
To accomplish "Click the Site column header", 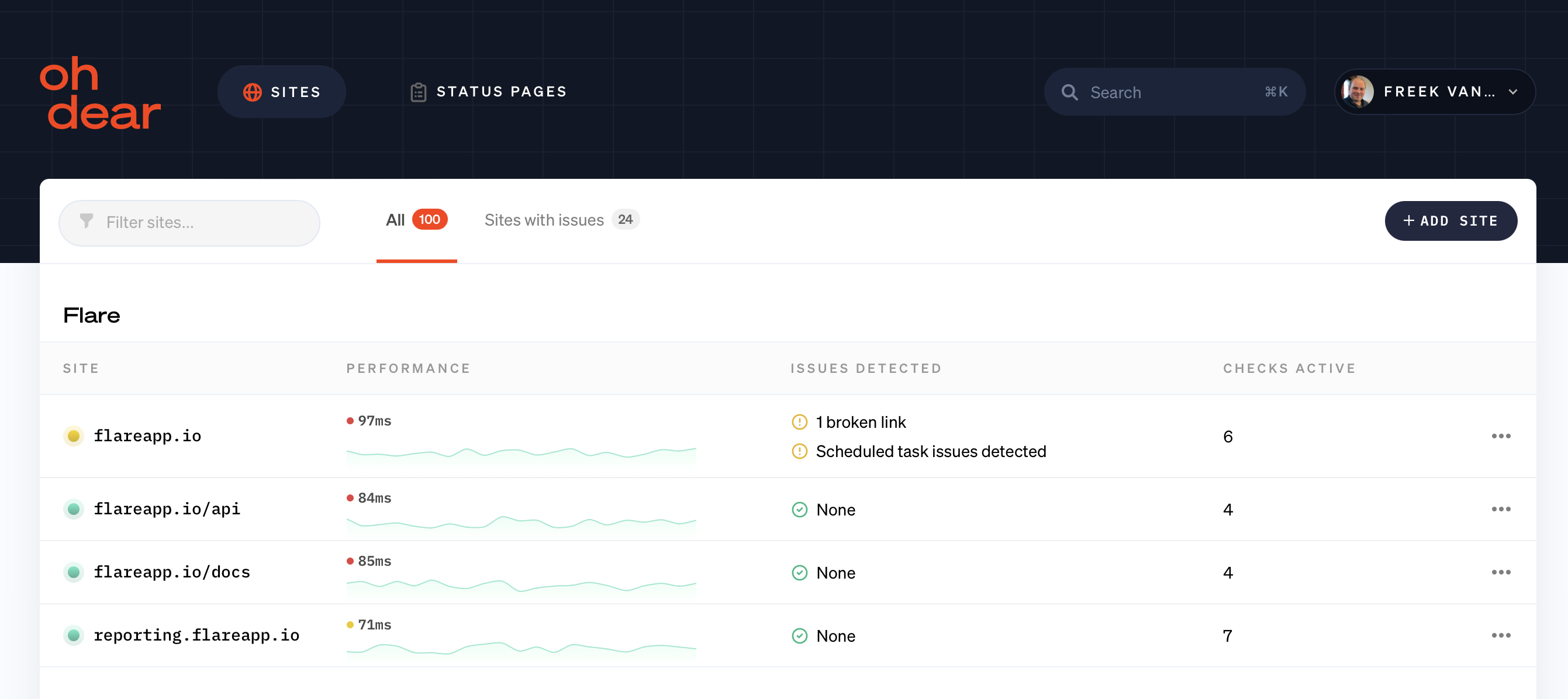I will point(81,368).
